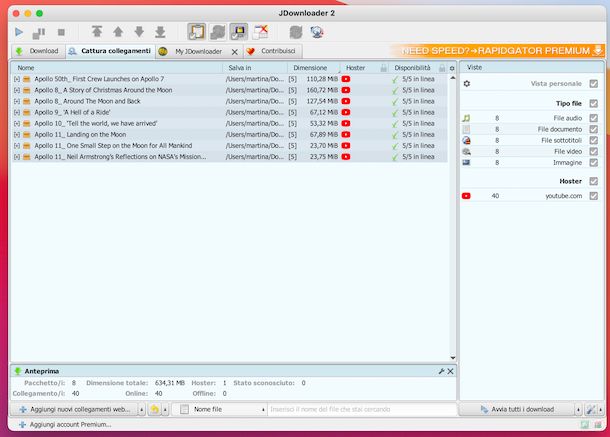The width and height of the screenshot is (610, 437).
Task: Open table column settings gear icon
Action: pos(452,68)
